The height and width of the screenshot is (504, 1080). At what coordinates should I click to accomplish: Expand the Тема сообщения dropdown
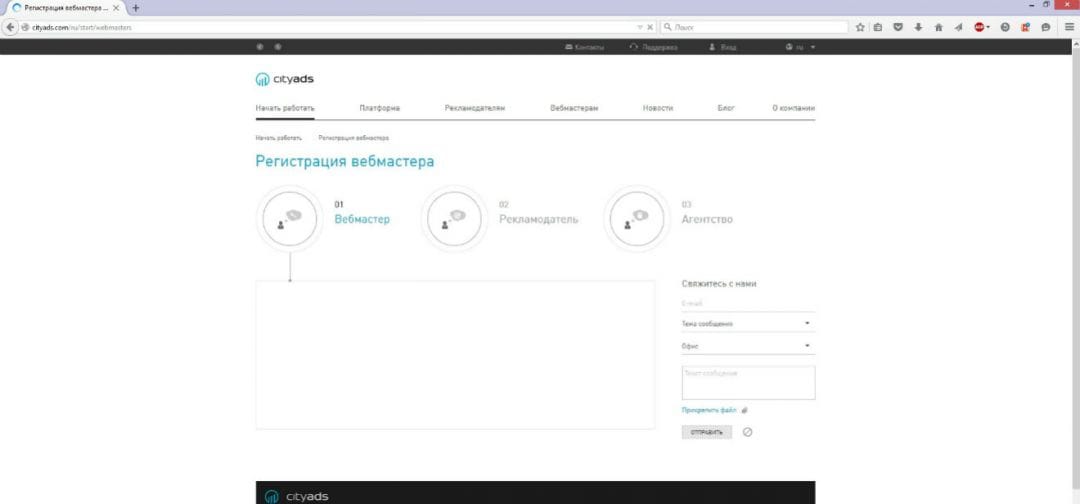pos(748,323)
